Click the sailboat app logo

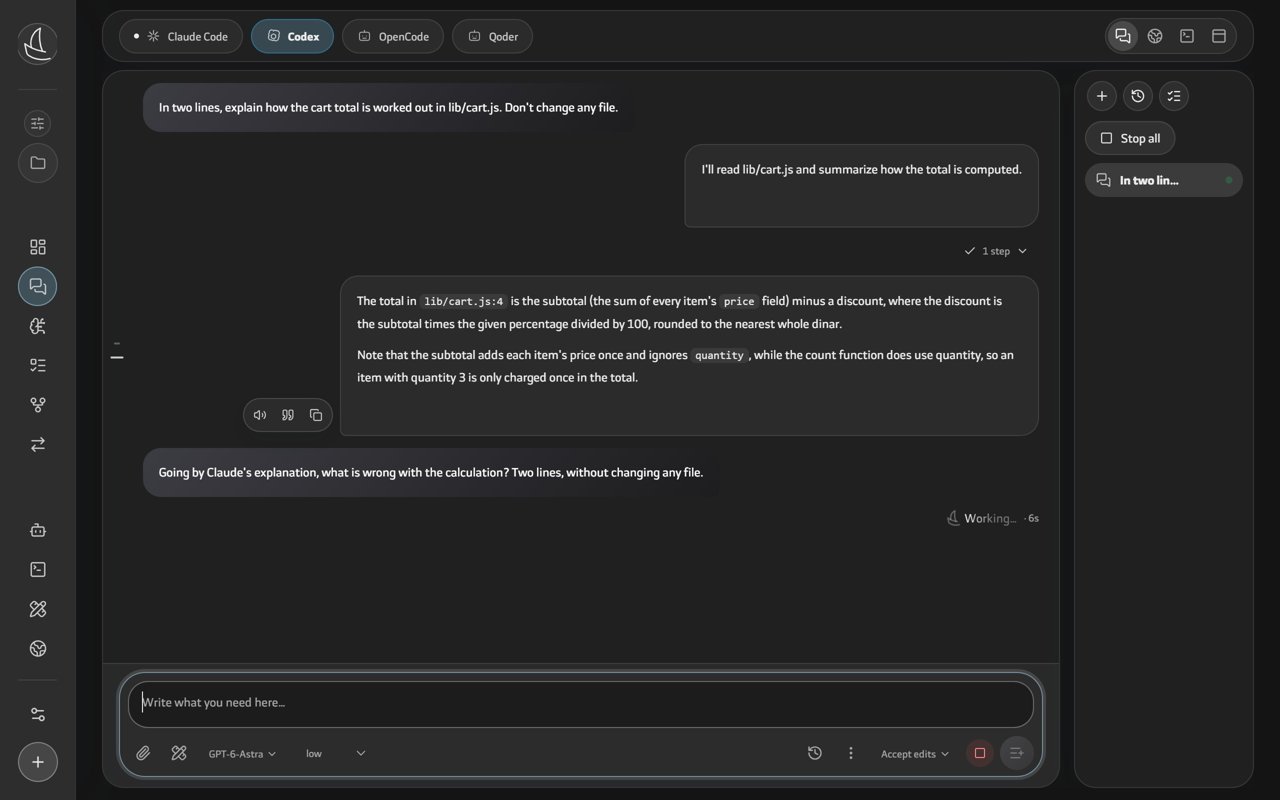pos(38,44)
